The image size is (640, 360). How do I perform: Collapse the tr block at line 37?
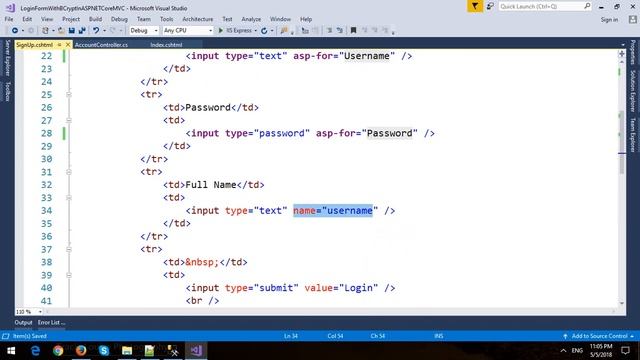pyautogui.click(x=69, y=249)
